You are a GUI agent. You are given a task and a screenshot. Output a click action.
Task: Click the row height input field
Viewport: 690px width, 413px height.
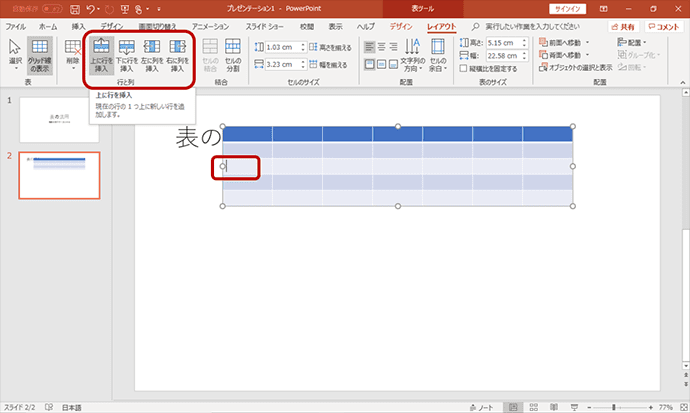(x=282, y=47)
